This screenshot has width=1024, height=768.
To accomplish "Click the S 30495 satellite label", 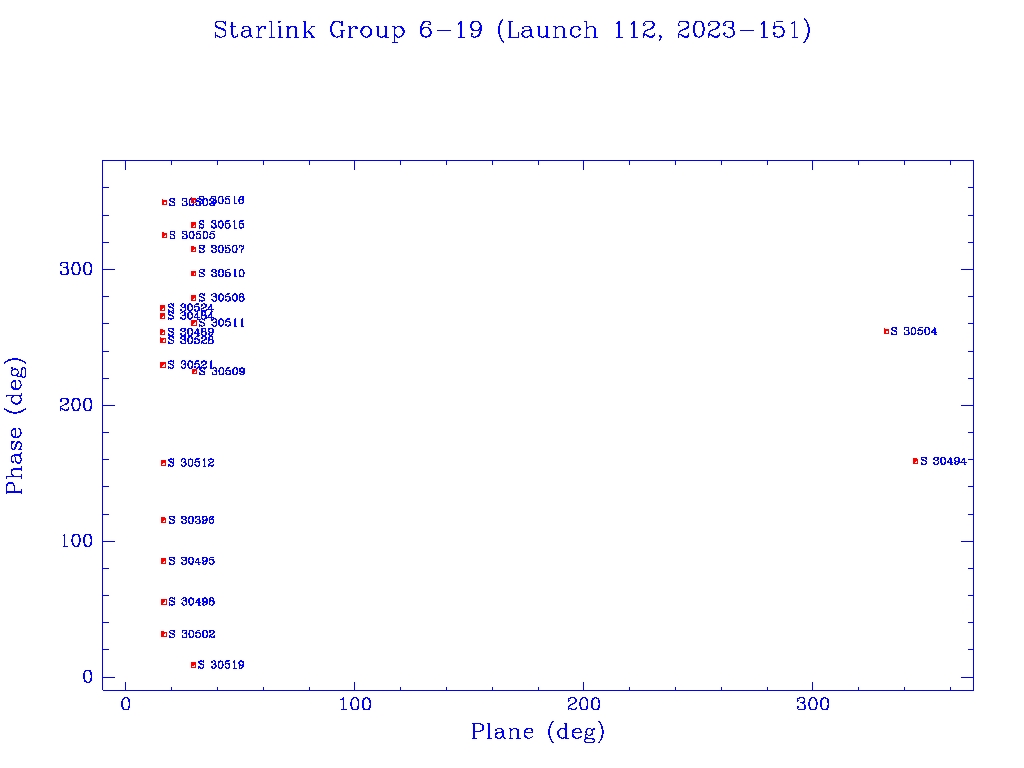I will click(x=191, y=561).
